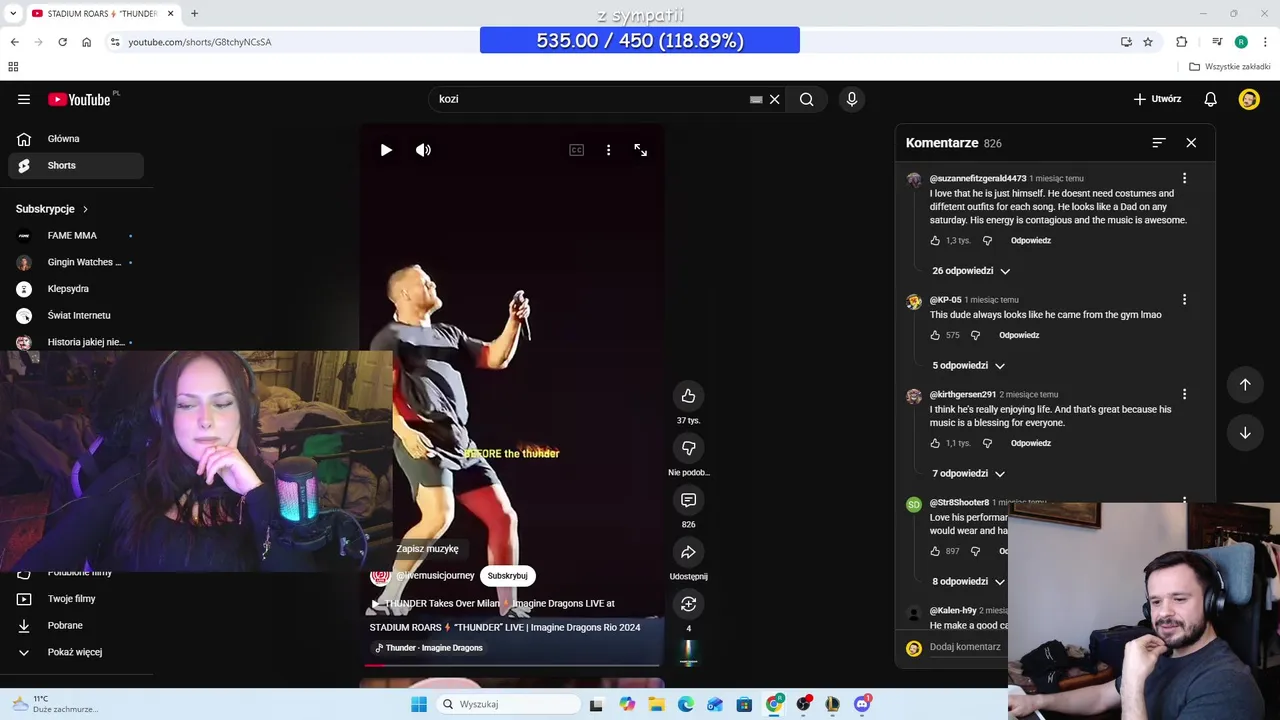
Task: Like the comment by @KP-05
Action: (x=935, y=336)
